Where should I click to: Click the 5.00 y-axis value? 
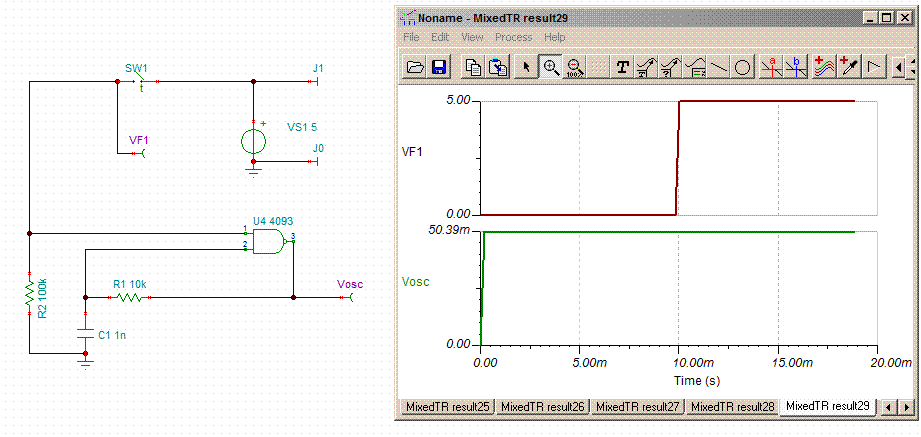pyautogui.click(x=459, y=100)
